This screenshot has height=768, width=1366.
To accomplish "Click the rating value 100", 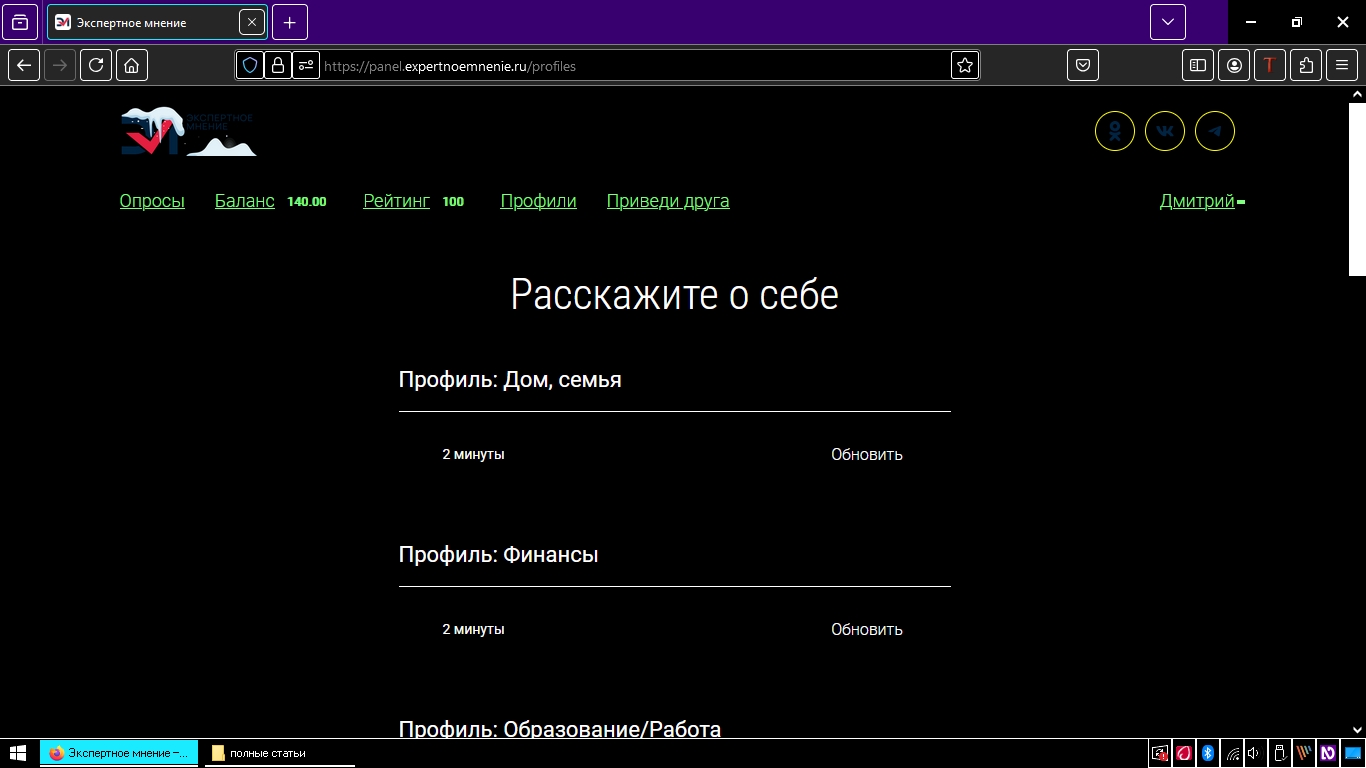I will coord(453,202).
